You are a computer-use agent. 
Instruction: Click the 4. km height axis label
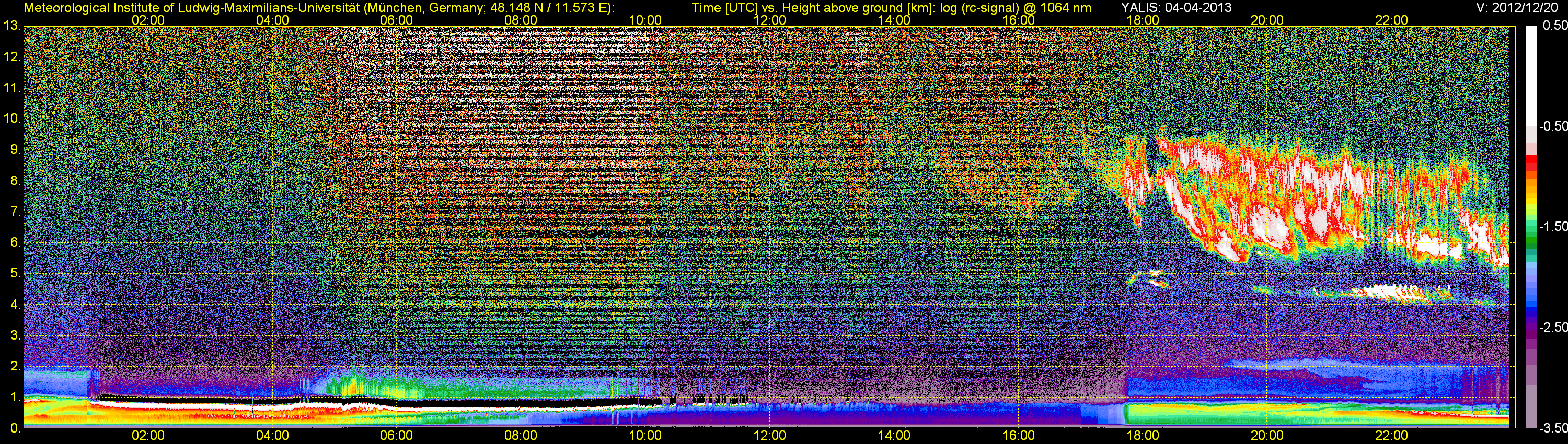[15, 305]
